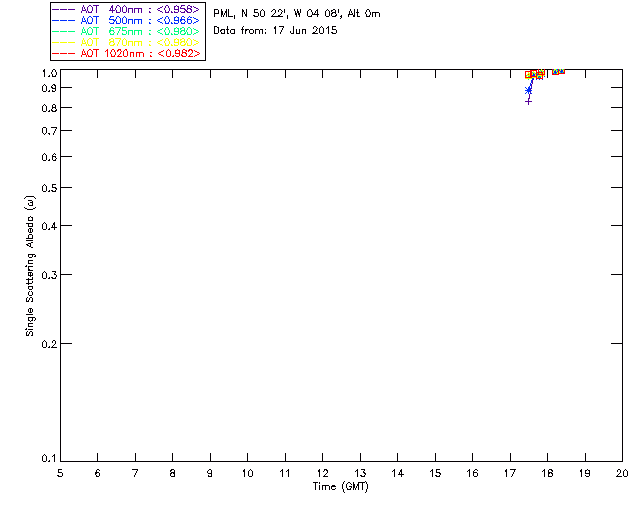640x512 pixels.
Task: Click the blue asterisk data marker near 0.9
Action: click(529, 90)
